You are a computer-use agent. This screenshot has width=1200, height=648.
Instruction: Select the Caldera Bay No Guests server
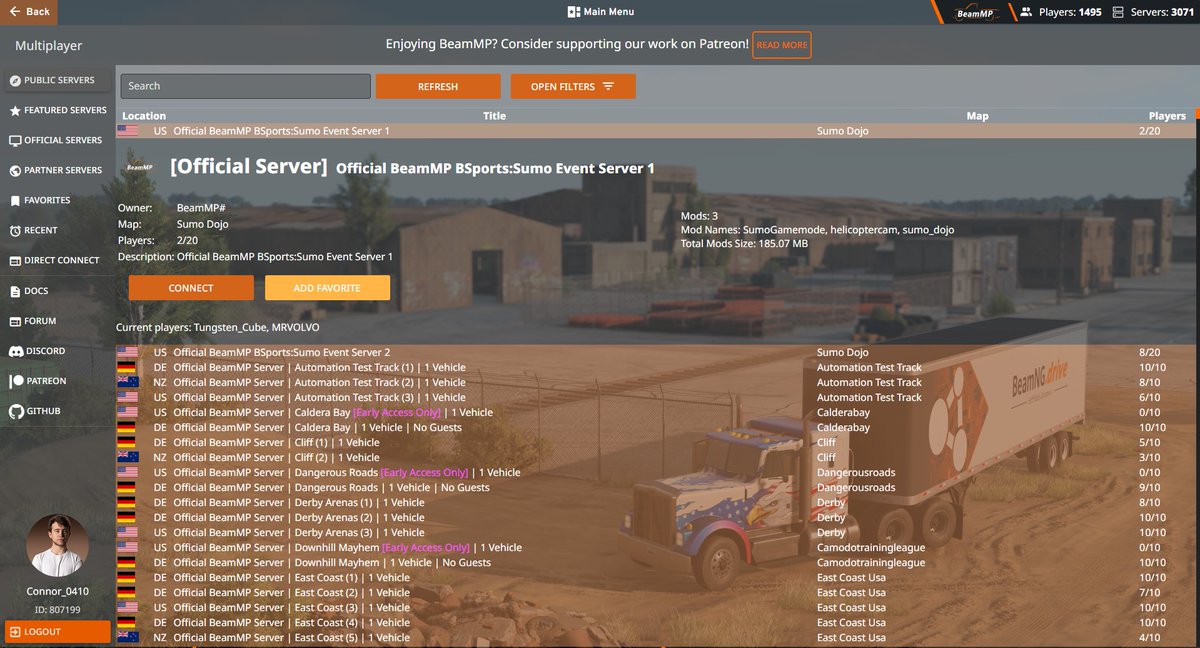[x=655, y=427]
